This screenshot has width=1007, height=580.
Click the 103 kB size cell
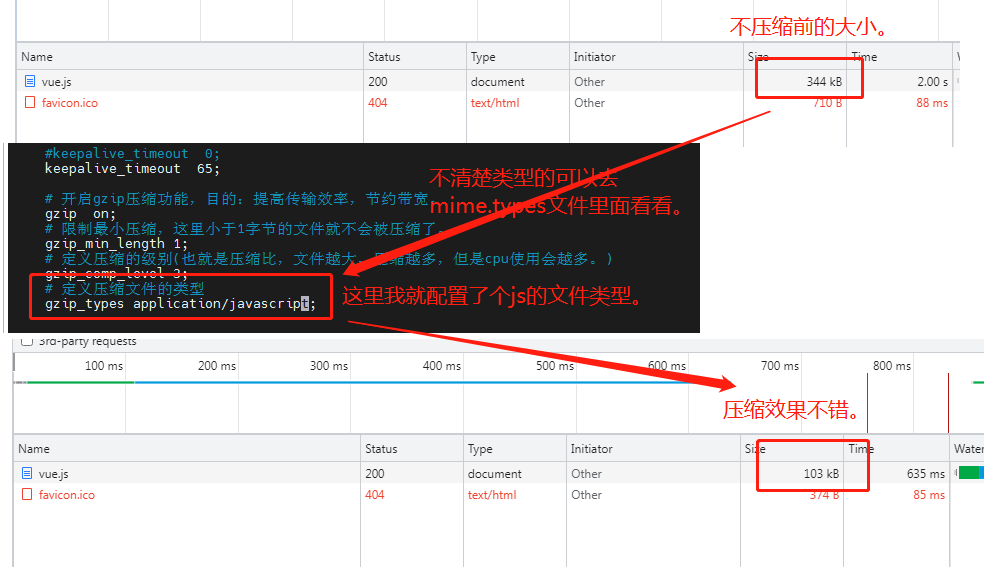tap(821, 473)
